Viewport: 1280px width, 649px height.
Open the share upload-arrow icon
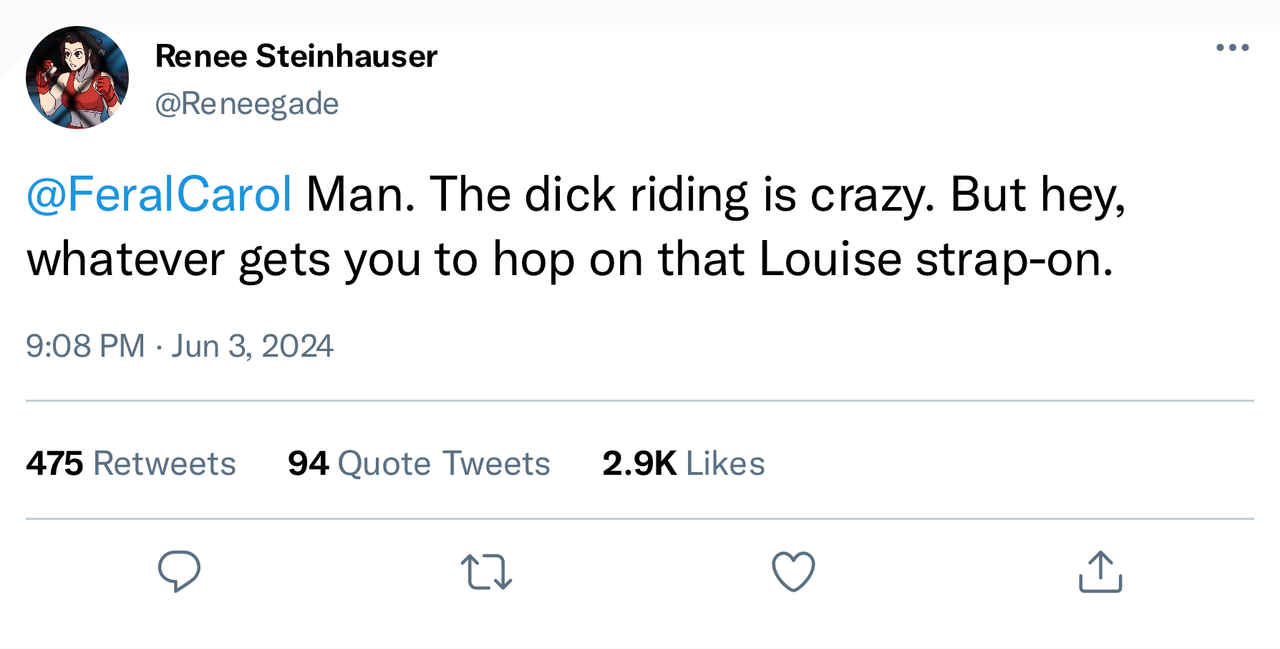[1101, 572]
